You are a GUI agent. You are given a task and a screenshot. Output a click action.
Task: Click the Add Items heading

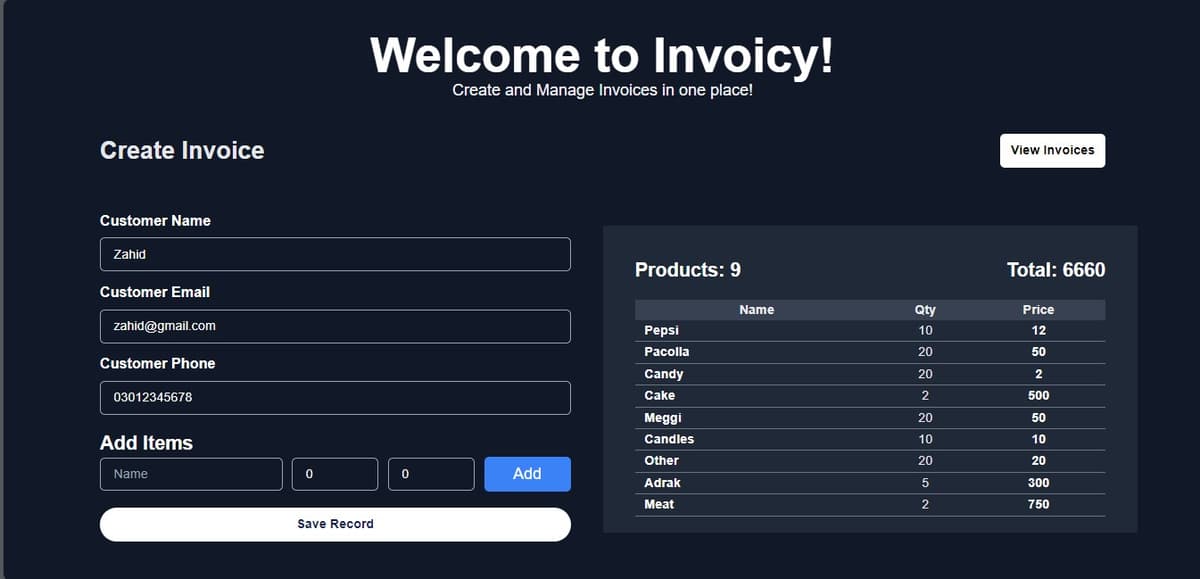pyautogui.click(x=146, y=443)
